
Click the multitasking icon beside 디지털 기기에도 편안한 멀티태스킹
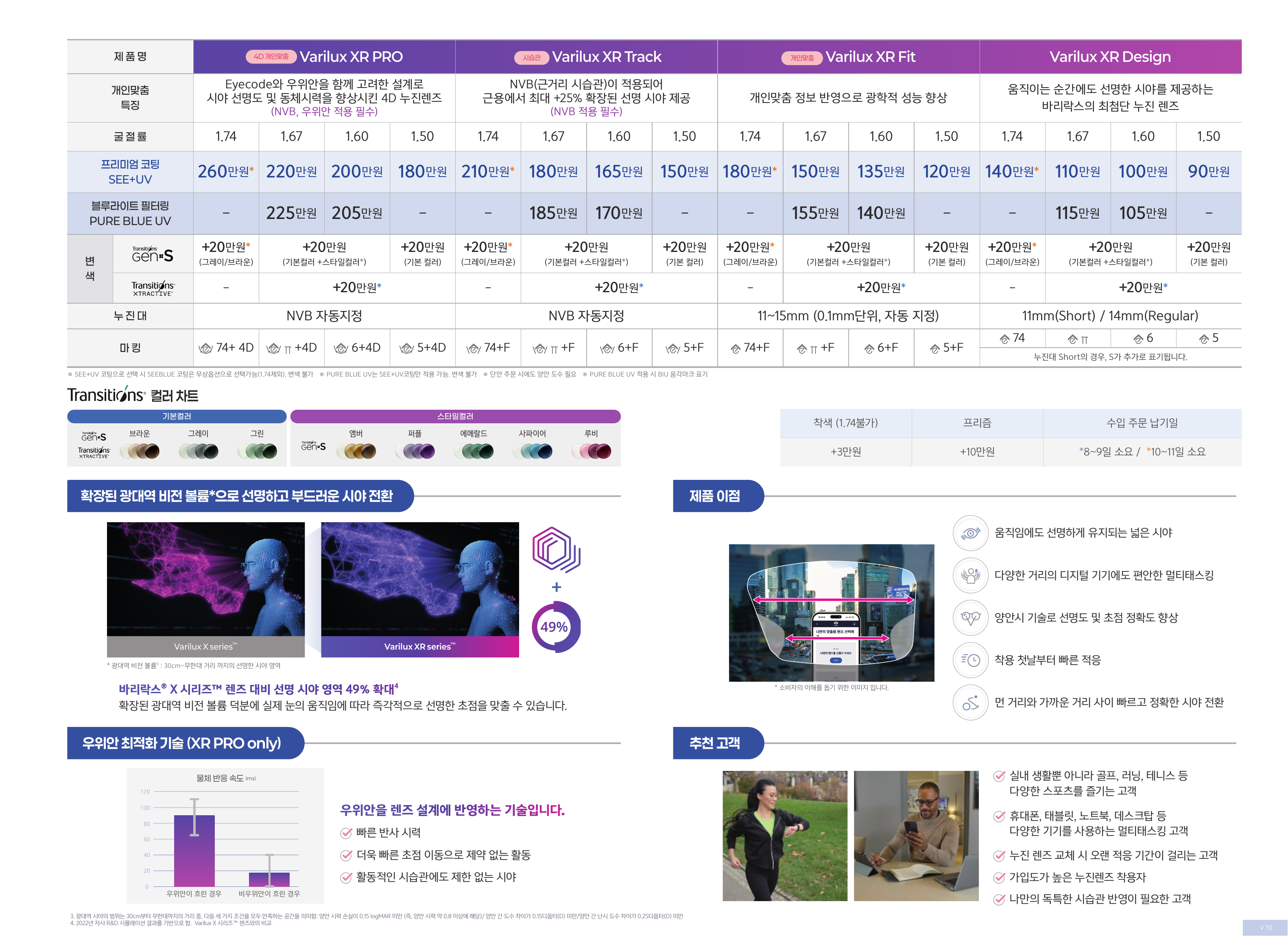point(971,575)
